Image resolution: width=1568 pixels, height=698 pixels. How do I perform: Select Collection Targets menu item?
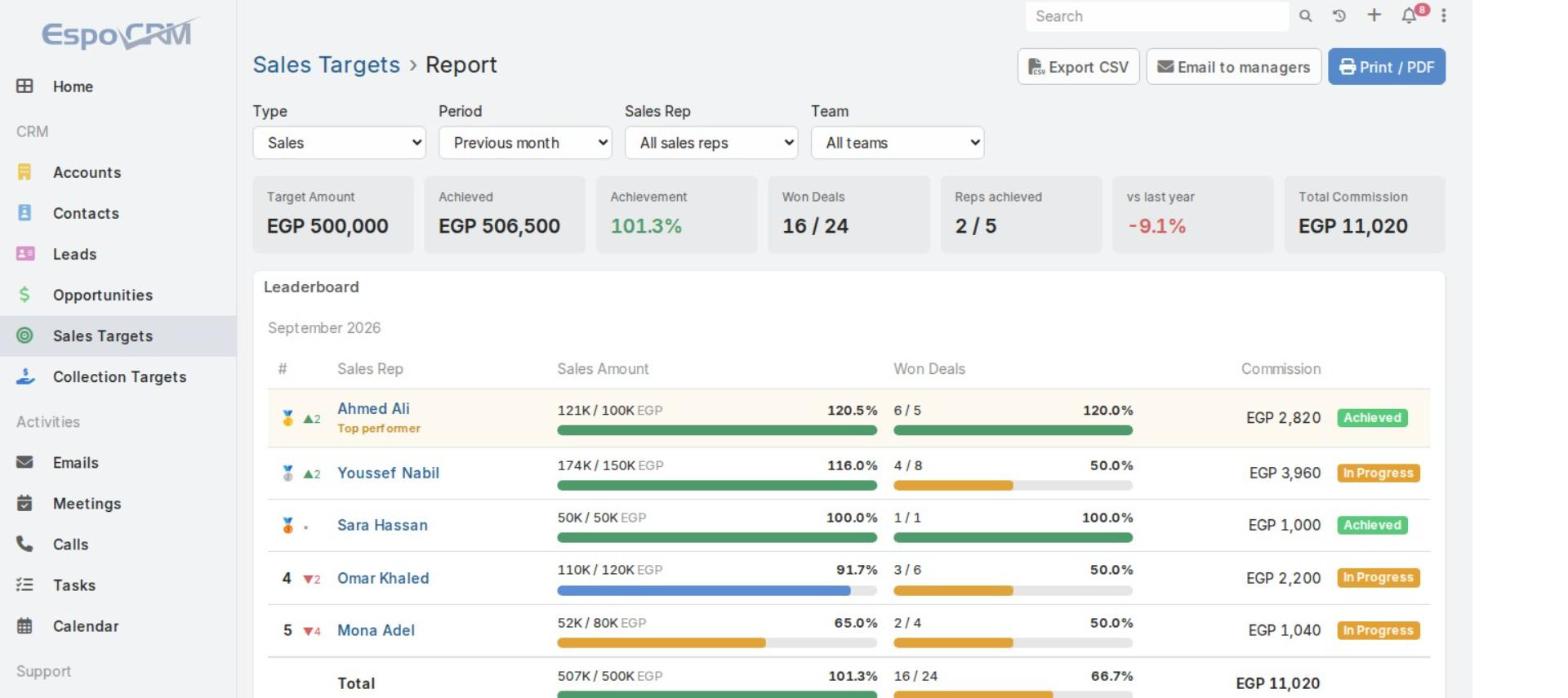point(118,377)
